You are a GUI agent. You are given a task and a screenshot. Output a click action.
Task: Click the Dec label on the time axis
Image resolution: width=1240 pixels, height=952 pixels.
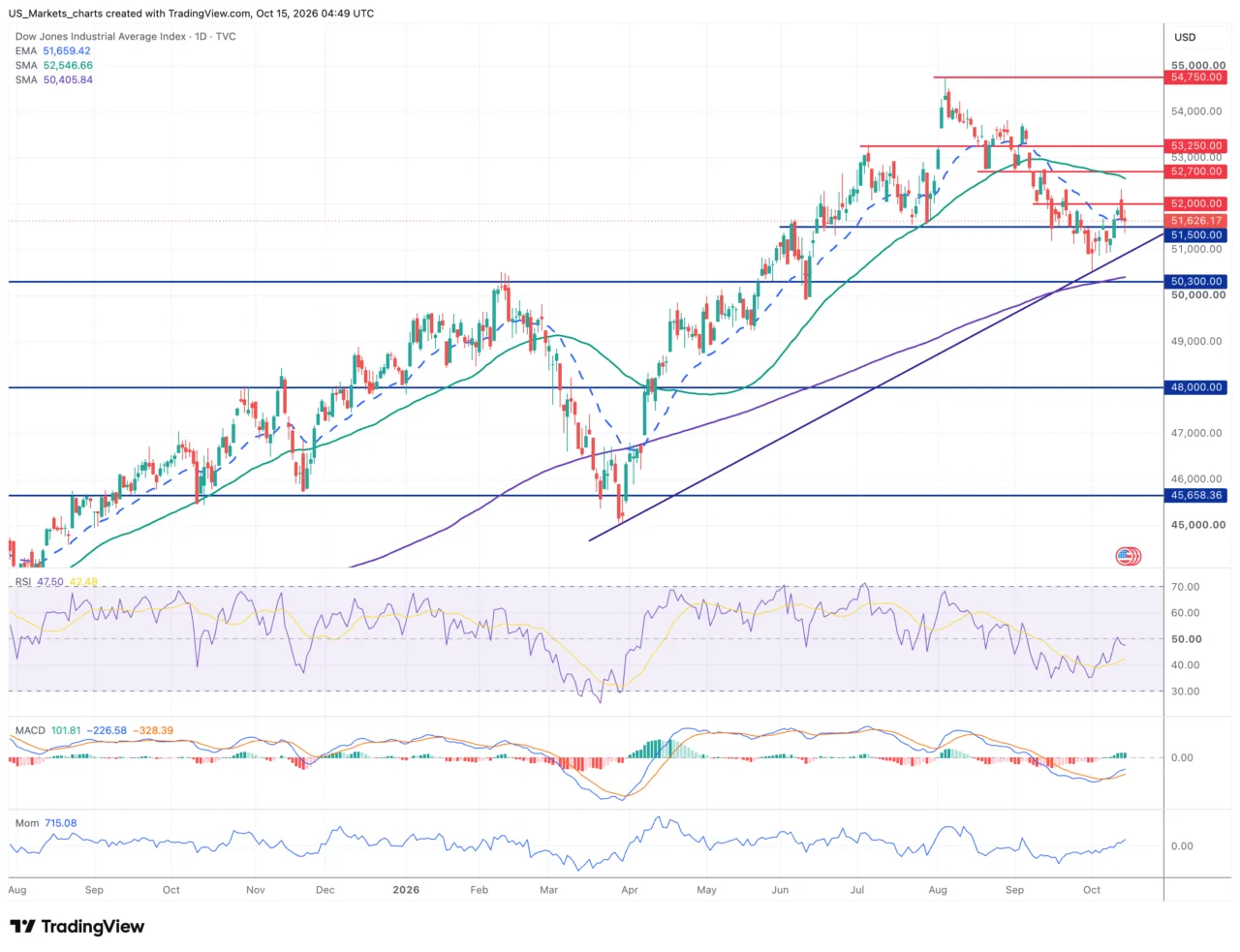coord(325,889)
